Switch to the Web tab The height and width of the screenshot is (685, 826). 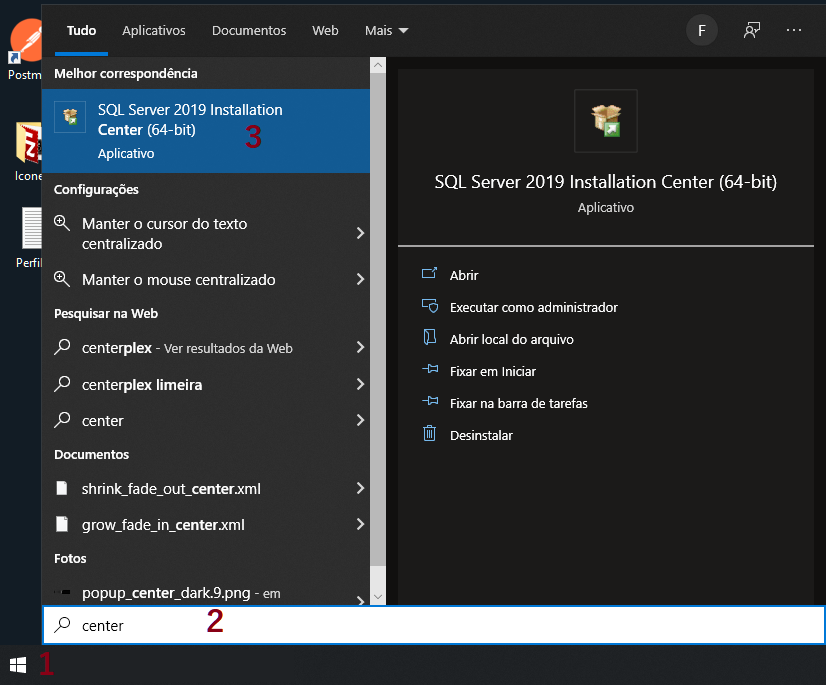pos(325,31)
